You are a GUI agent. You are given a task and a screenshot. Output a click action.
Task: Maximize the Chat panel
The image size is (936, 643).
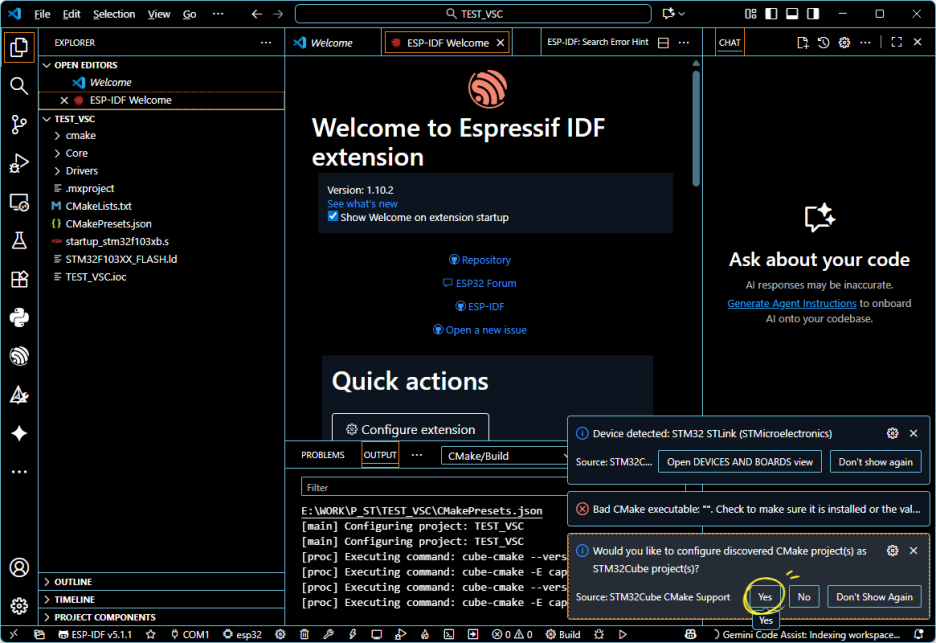tap(897, 42)
